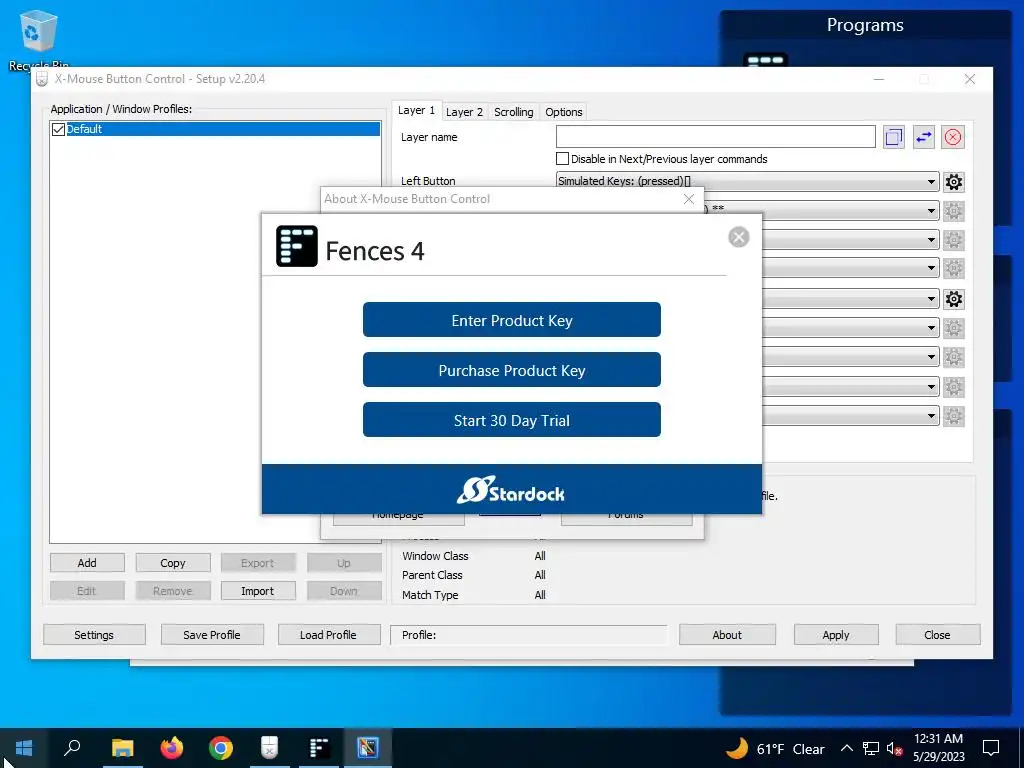Open X-Mouse Settings button

[94, 635]
